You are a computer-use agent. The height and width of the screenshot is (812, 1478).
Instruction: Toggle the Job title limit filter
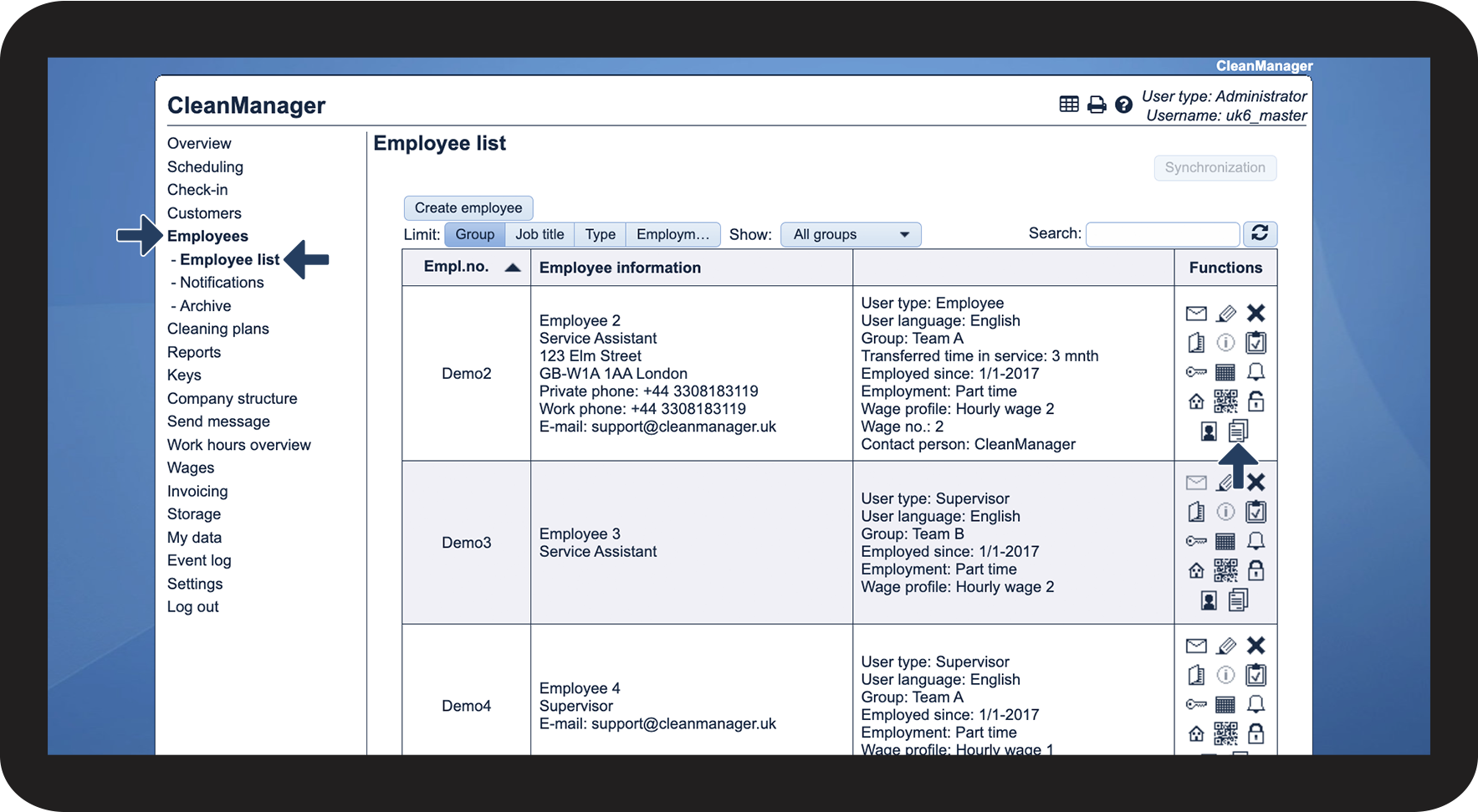[x=540, y=235]
